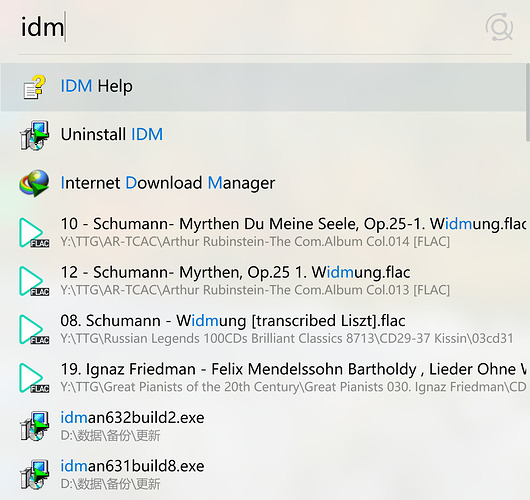Viewport: 530px width, 500px height.
Task: Open the "IDM Help" result
Action: pos(264,87)
